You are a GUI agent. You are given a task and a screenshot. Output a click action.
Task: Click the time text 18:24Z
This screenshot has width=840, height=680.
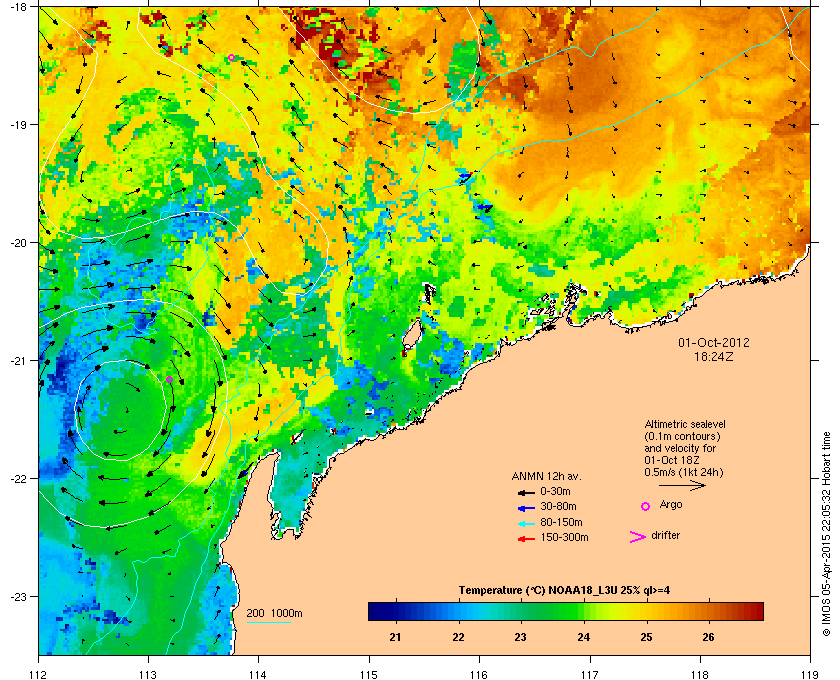714,356
